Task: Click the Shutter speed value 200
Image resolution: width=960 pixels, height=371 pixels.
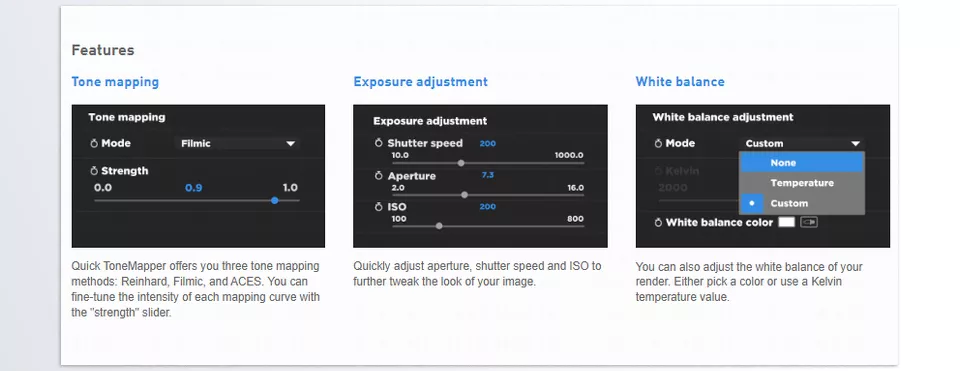Action: click(487, 143)
